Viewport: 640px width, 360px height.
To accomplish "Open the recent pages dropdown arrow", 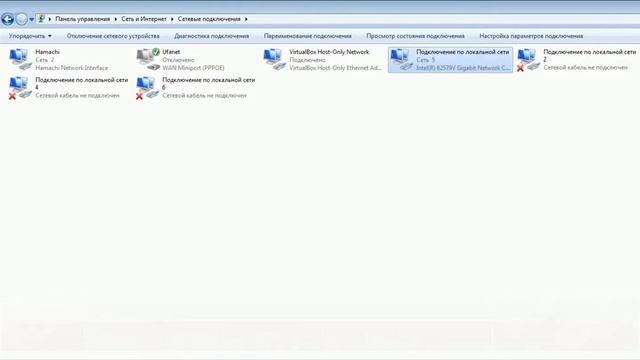I will [31, 19].
